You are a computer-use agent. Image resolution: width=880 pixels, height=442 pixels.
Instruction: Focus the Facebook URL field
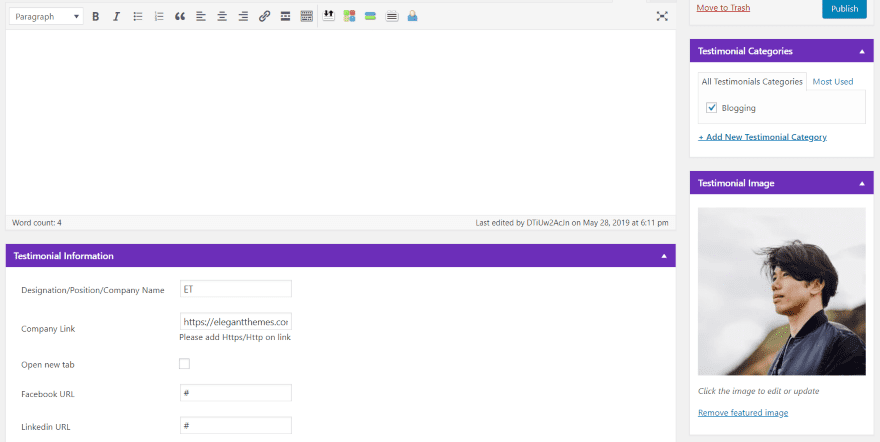click(236, 393)
